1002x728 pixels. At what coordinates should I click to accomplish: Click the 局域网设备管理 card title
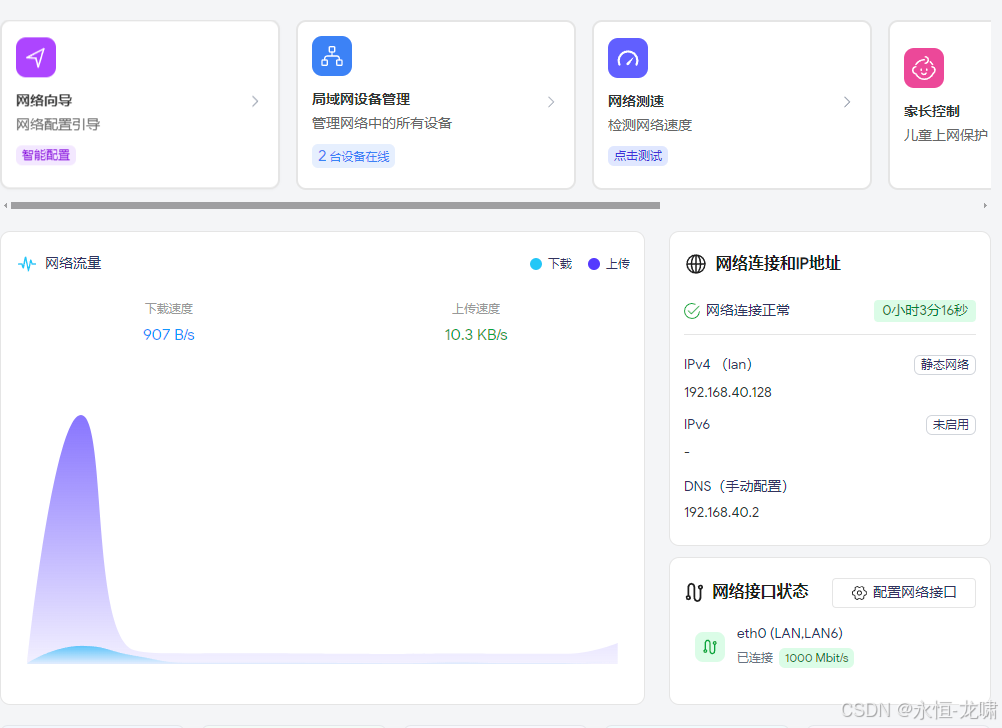[x=361, y=99]
